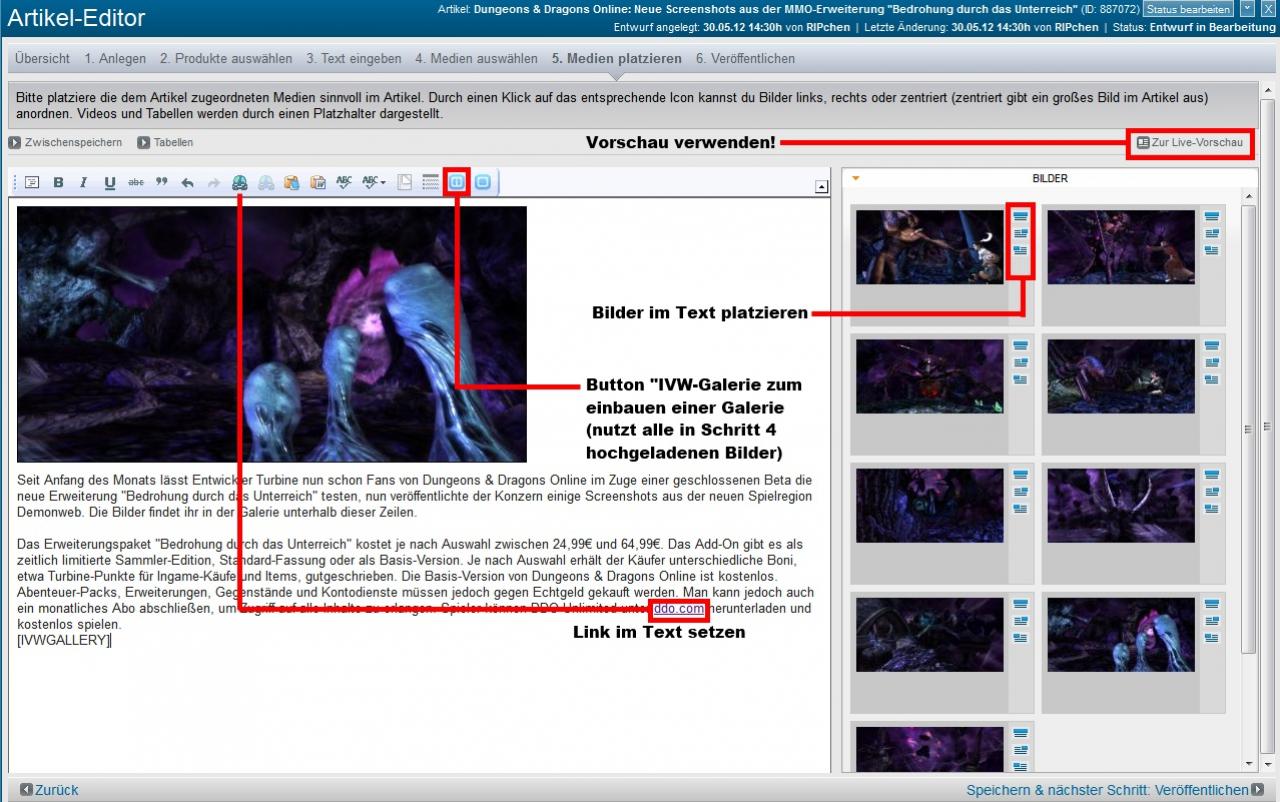Apply underline formatting

109,183
